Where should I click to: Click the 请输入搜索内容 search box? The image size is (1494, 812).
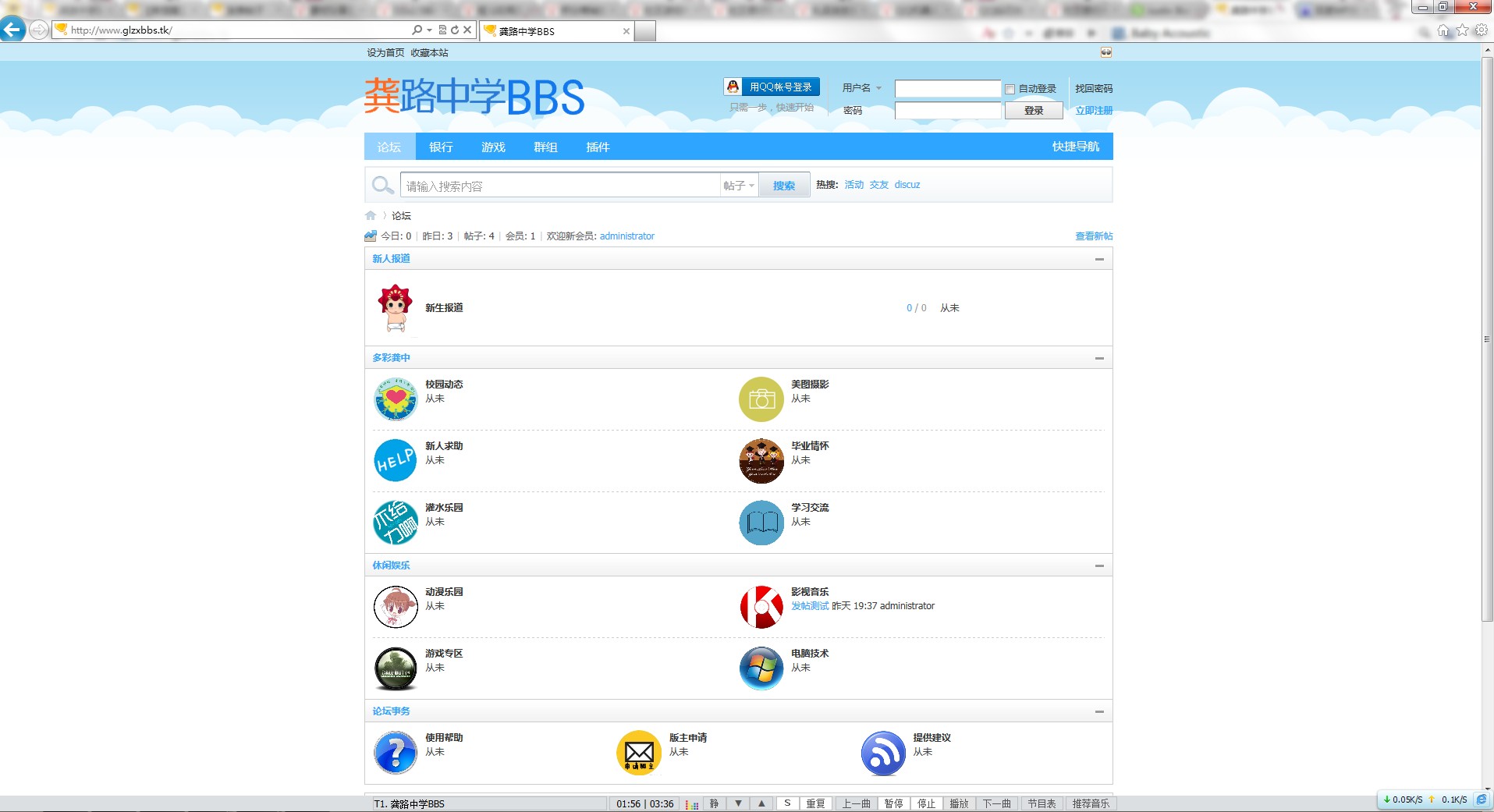(560, 186)
